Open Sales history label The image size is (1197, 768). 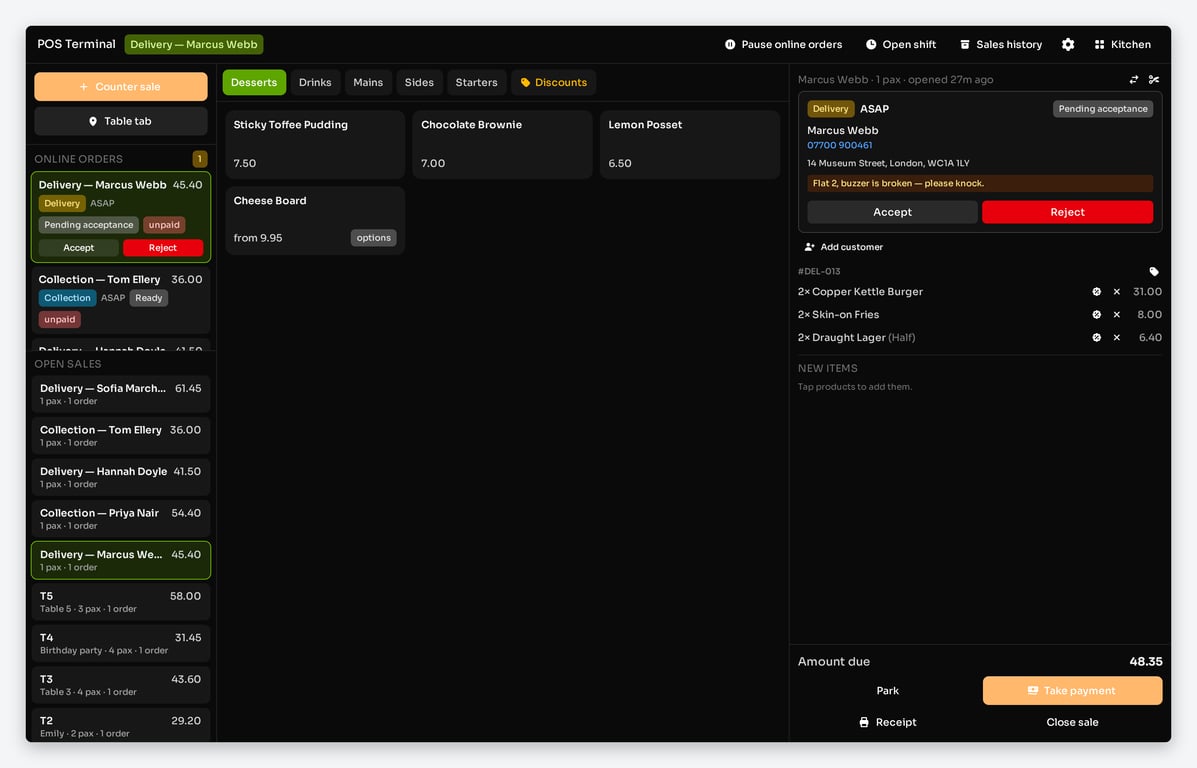[1009, 44]
